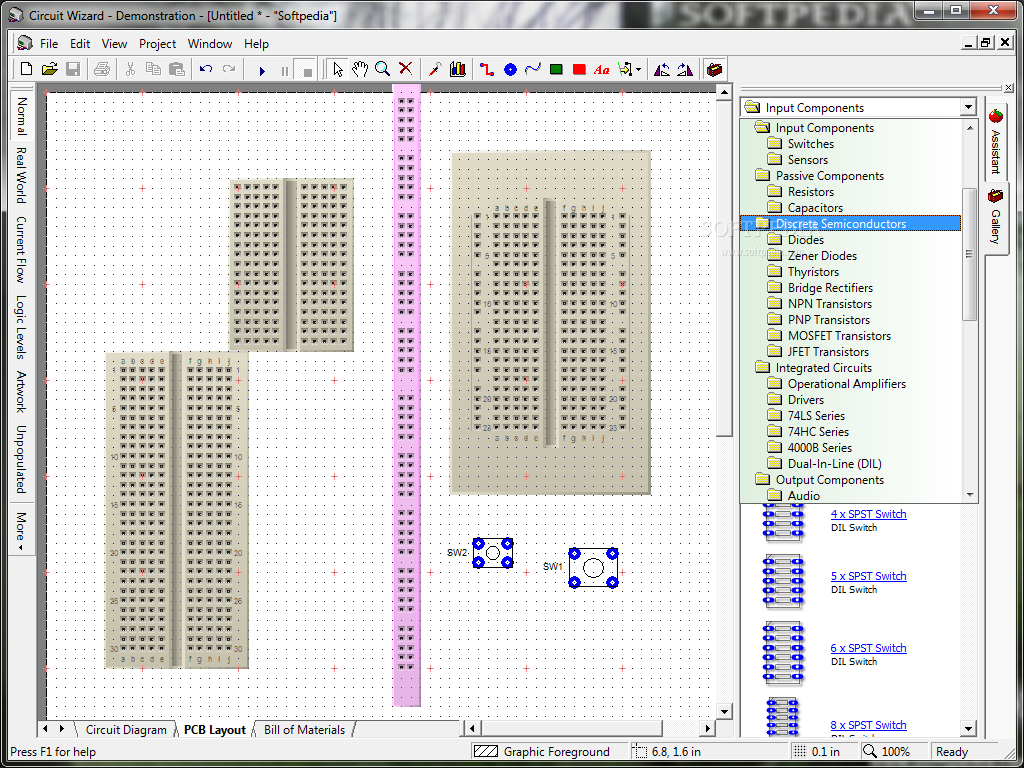Stop the simulation
This screenshot has width=1024, height=768.
point(306,70)
